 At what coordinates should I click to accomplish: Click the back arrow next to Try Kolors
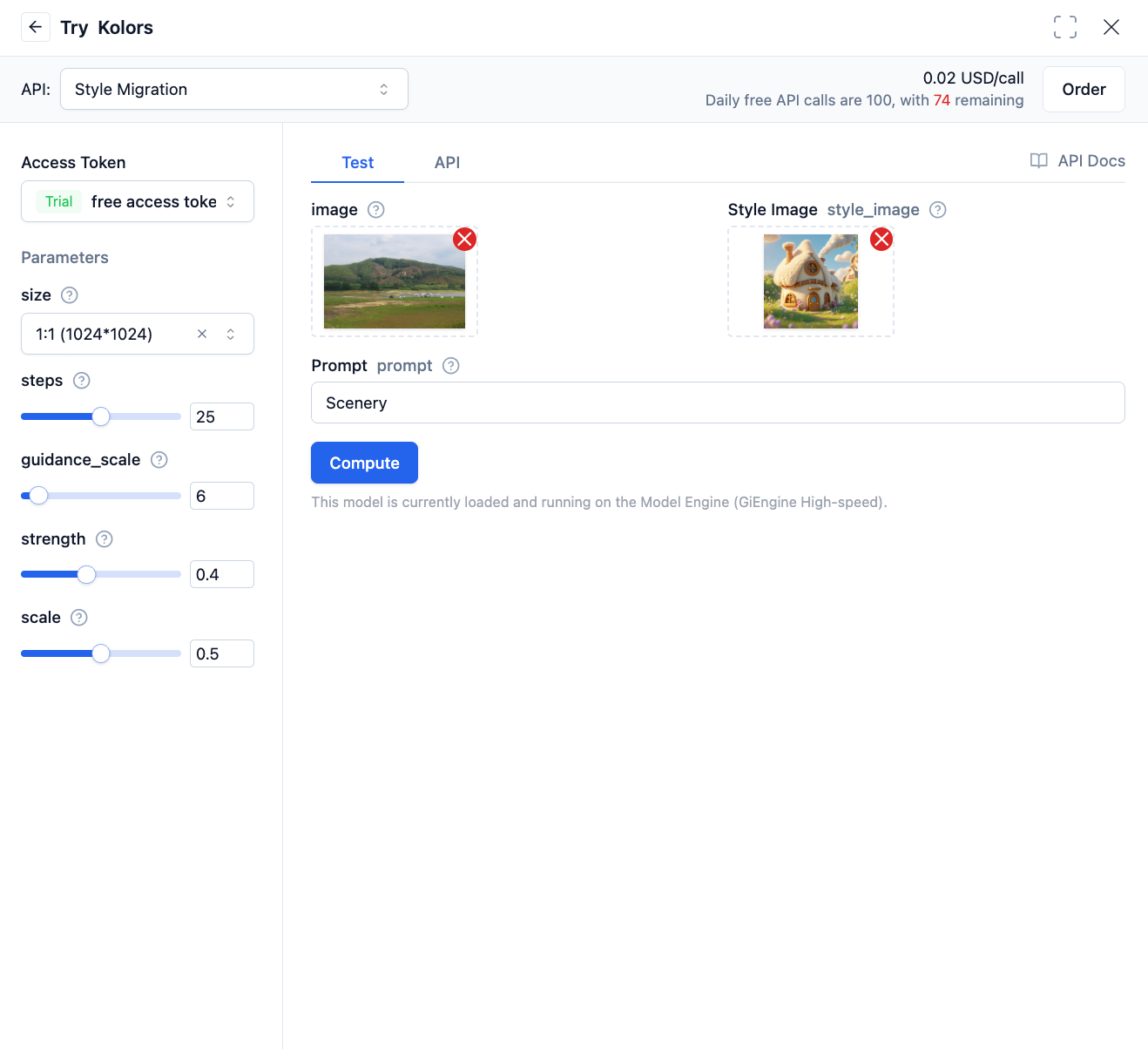click(36, 27)
